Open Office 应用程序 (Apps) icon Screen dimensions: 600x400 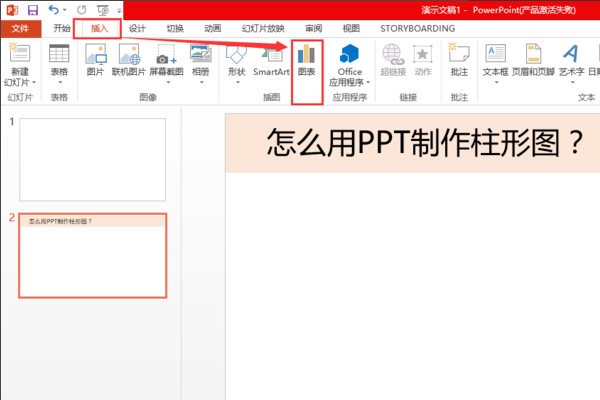[349, 54]
